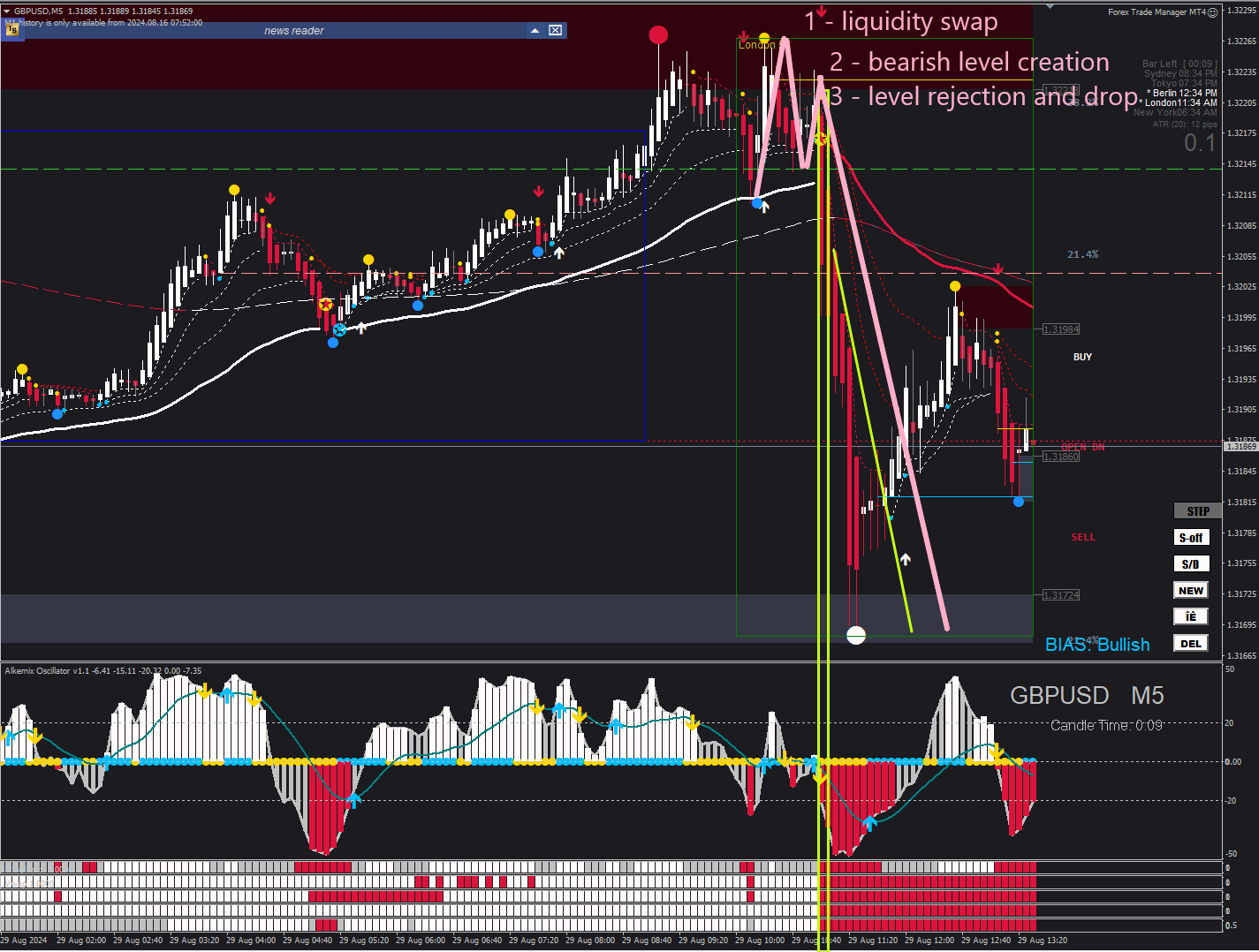Toggle the S/D button
The height and width of the screenshot is (952, 1259).
[1191, 564]
